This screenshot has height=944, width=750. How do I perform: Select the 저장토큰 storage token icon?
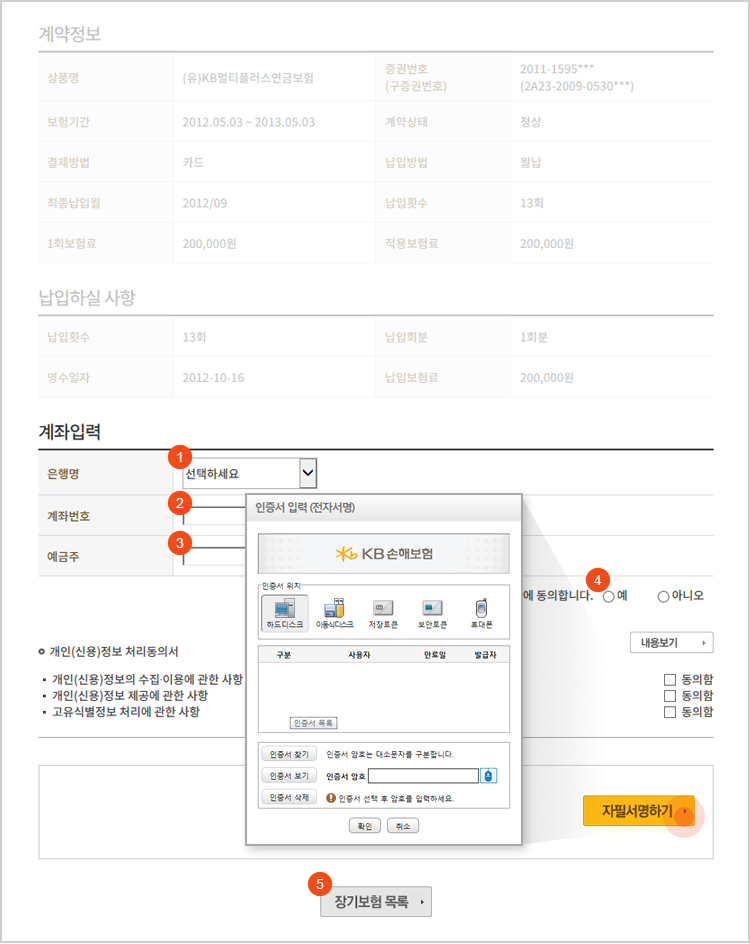[384, 613]
